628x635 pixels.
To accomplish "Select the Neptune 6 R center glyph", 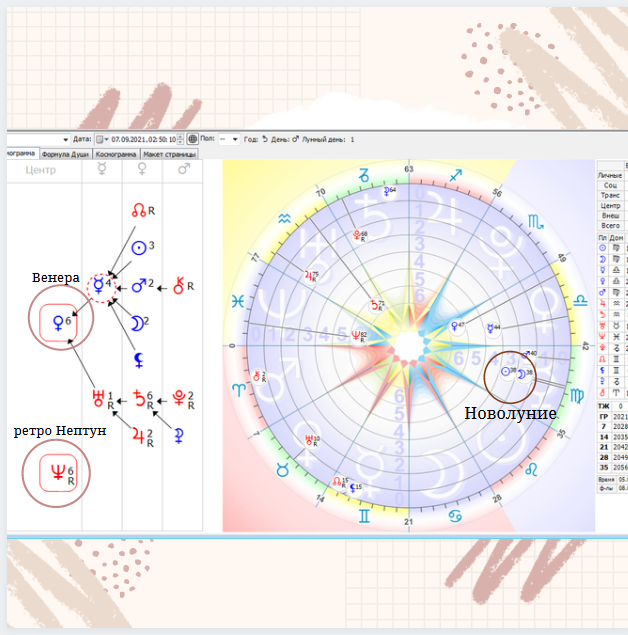I will coord(58,473).
